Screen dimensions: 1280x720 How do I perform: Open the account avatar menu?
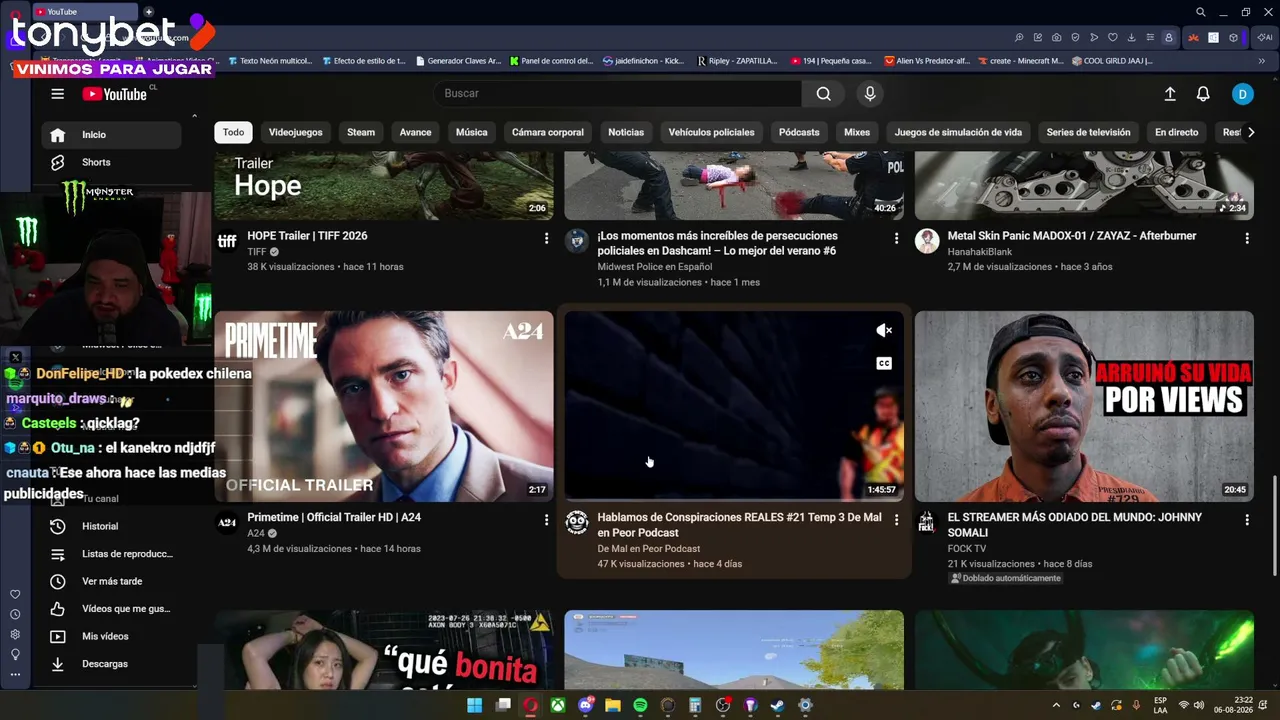click(x=1242, y=94)
